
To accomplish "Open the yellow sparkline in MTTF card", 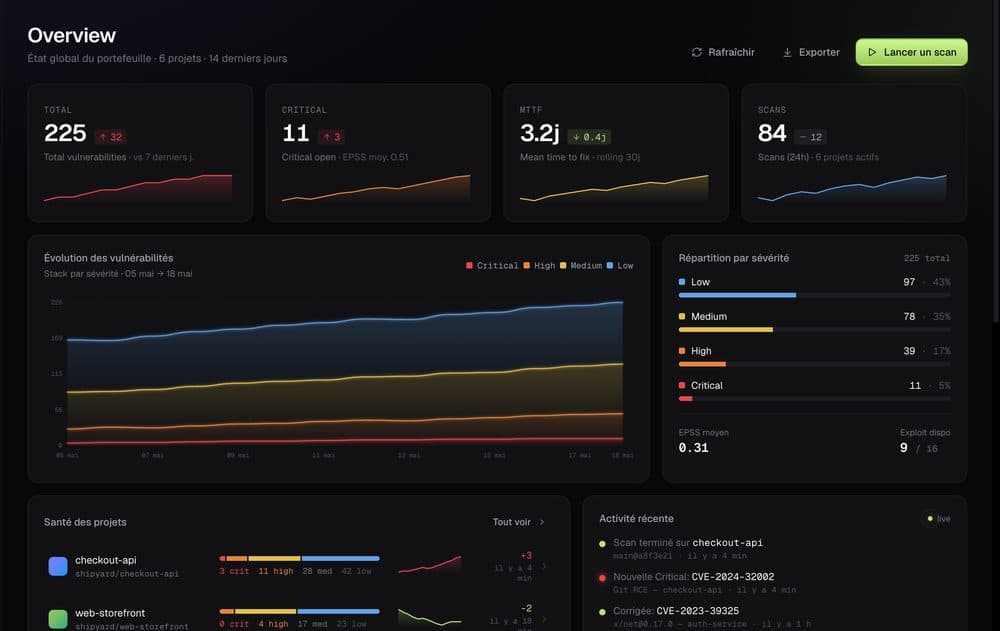I will (x=614, y=188).
